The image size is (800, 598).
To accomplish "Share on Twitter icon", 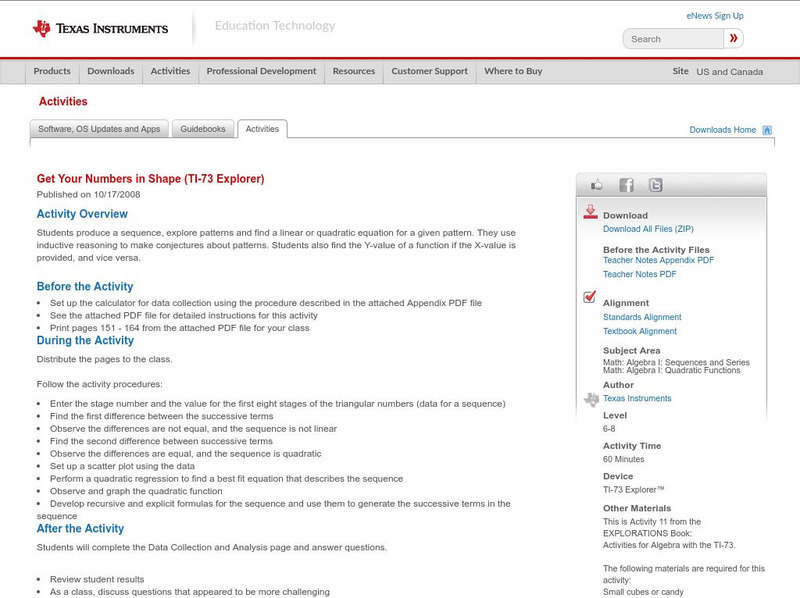I will [x=656, y=185].
